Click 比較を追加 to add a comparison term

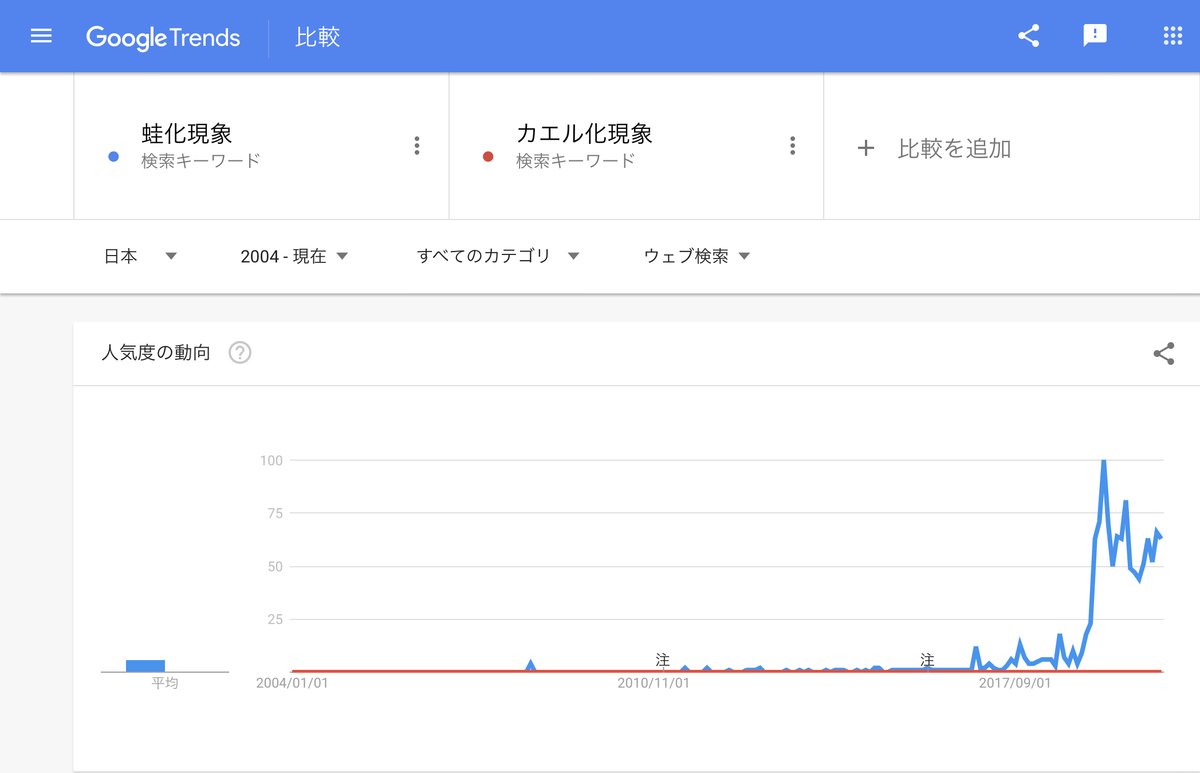tap(955, 148)
